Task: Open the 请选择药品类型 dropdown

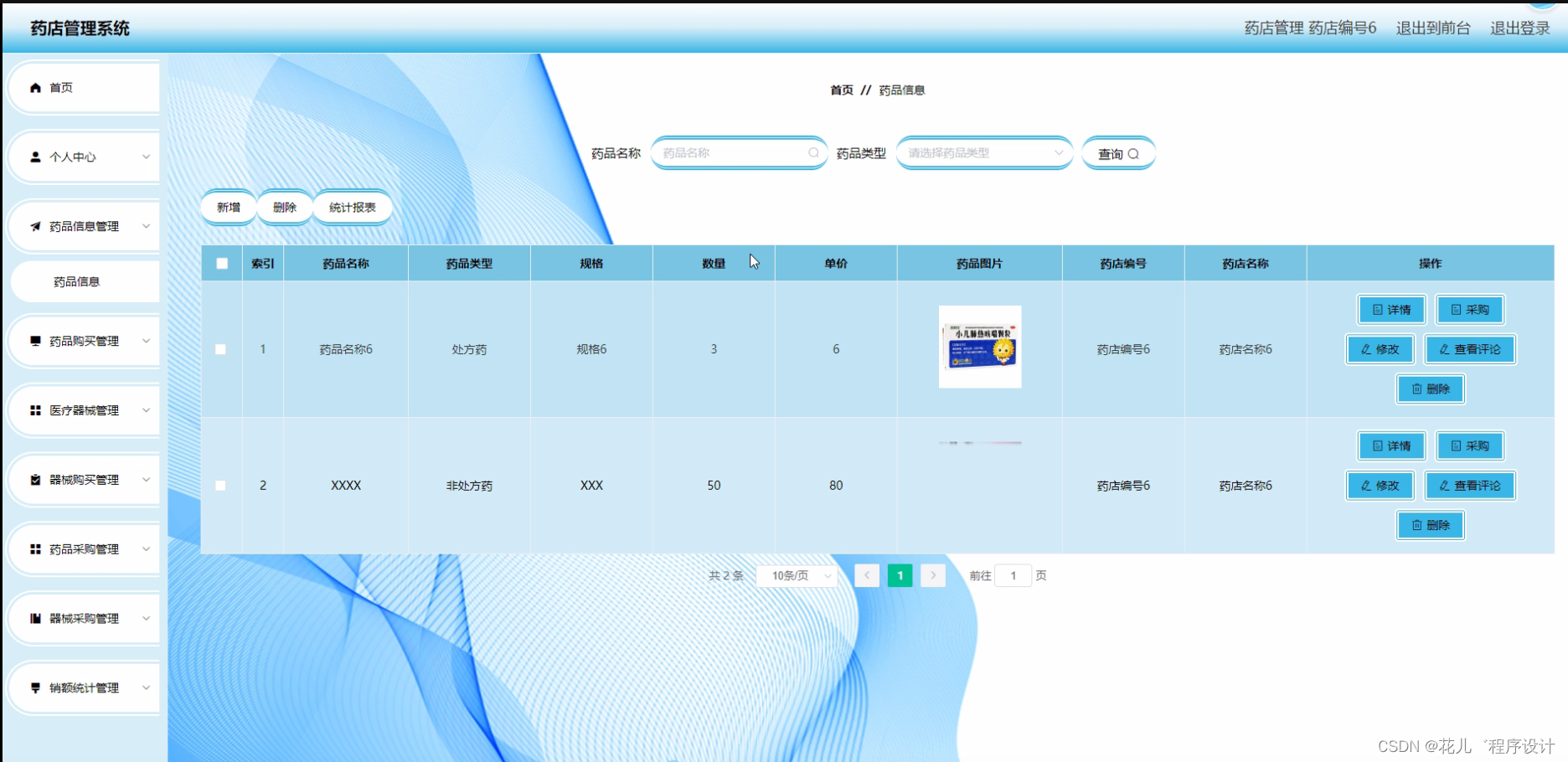Action: tap(983, 153)
